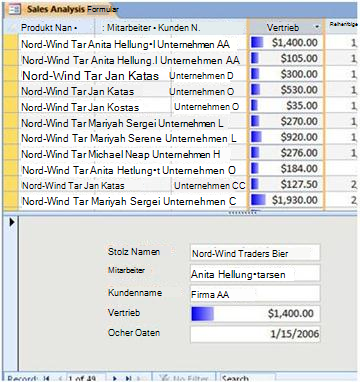Click the blue data bar in the $530.00 cell
The image size is (360, 382).
click(255, 89)
